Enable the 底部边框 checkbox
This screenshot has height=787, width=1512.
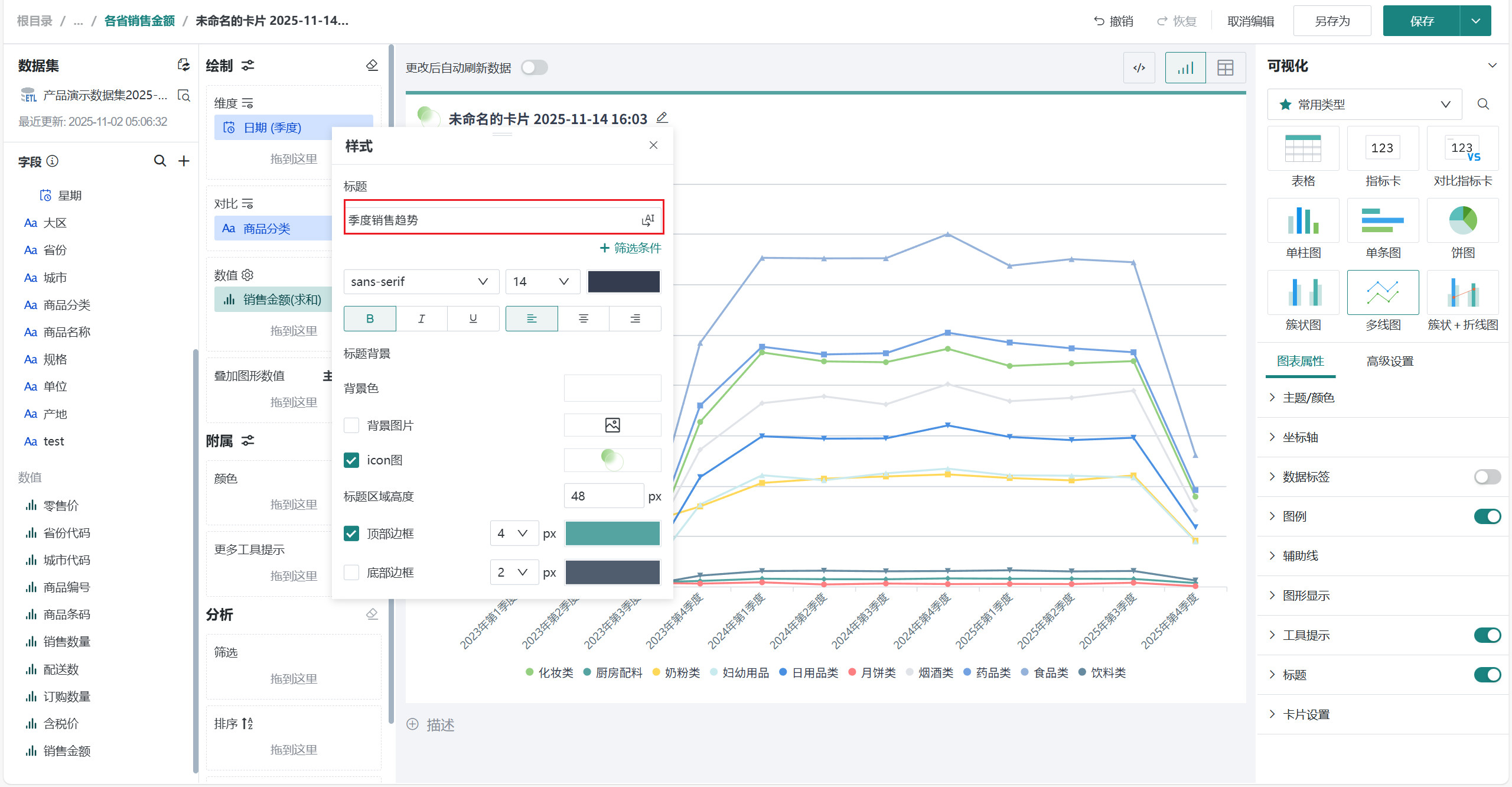[x=351, y=573]
